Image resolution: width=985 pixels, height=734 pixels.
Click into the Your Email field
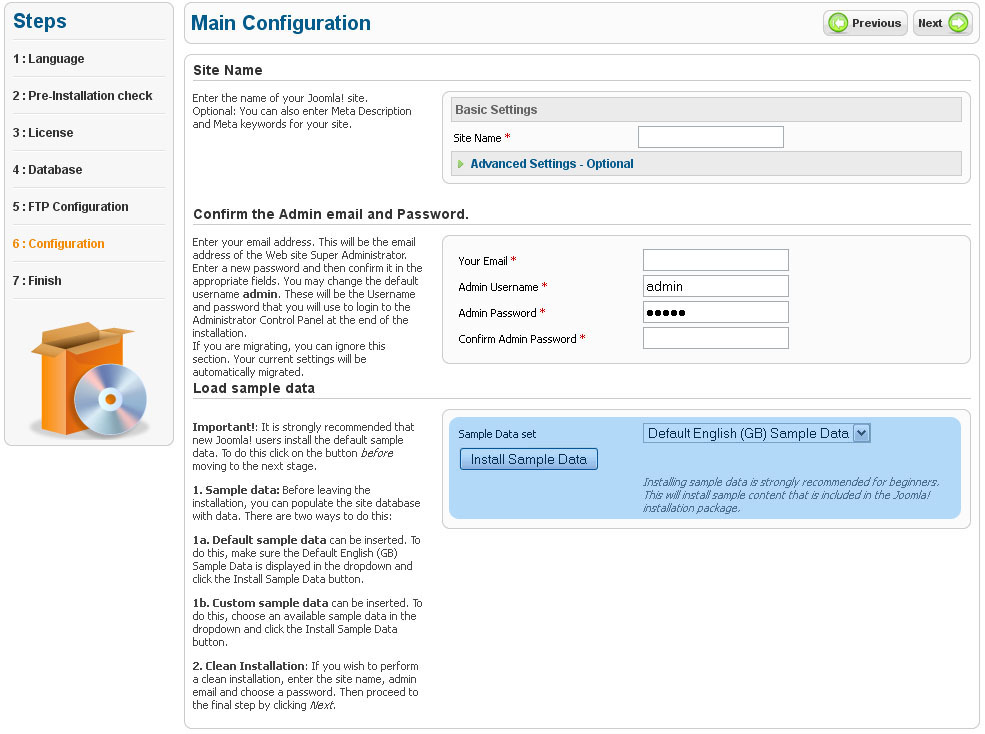pos(715,260)
